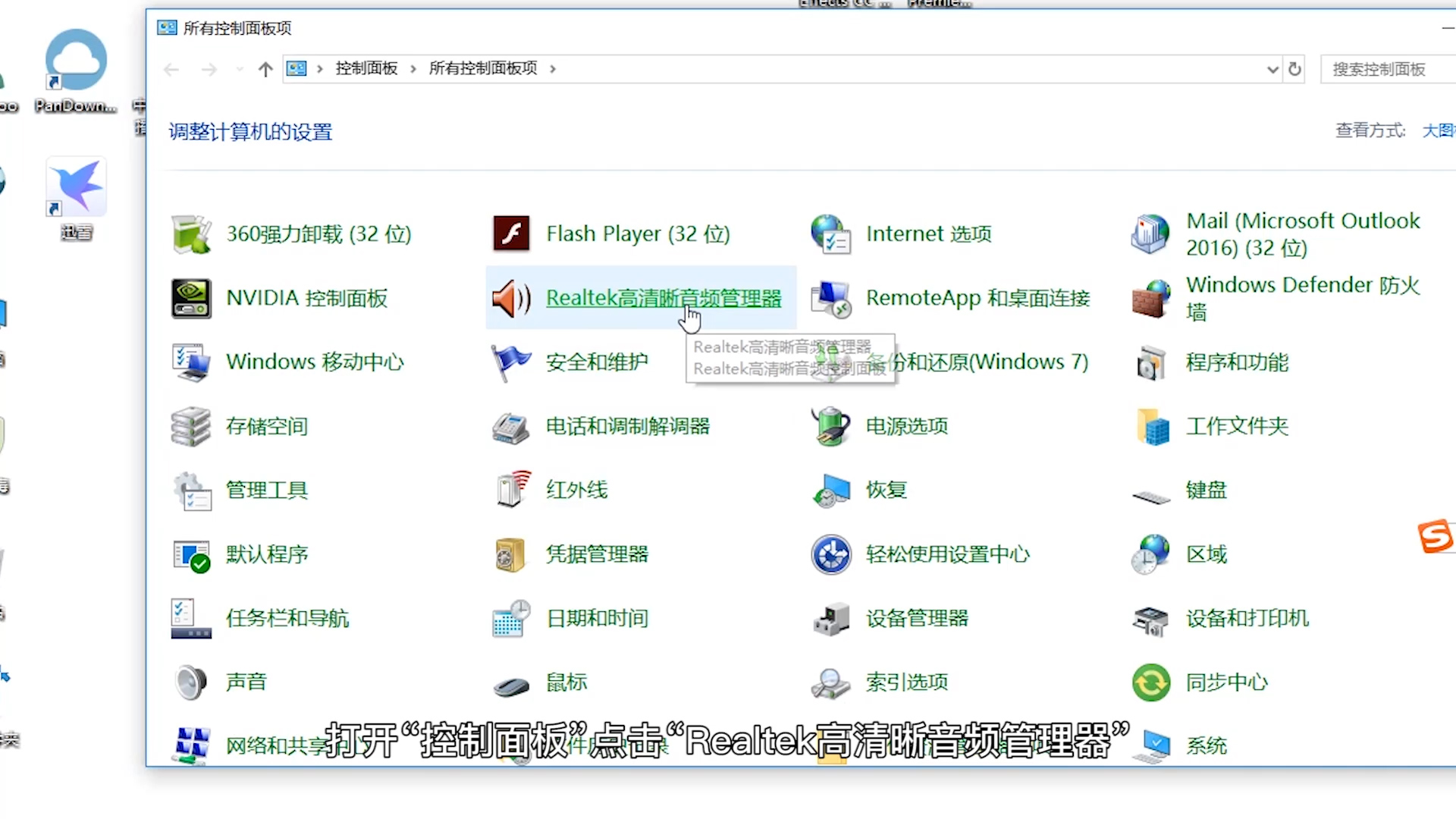Expand the chevron after 所有控制面板项 breadcrumb
1456x819 pixels.
click(x=553, y=69)
